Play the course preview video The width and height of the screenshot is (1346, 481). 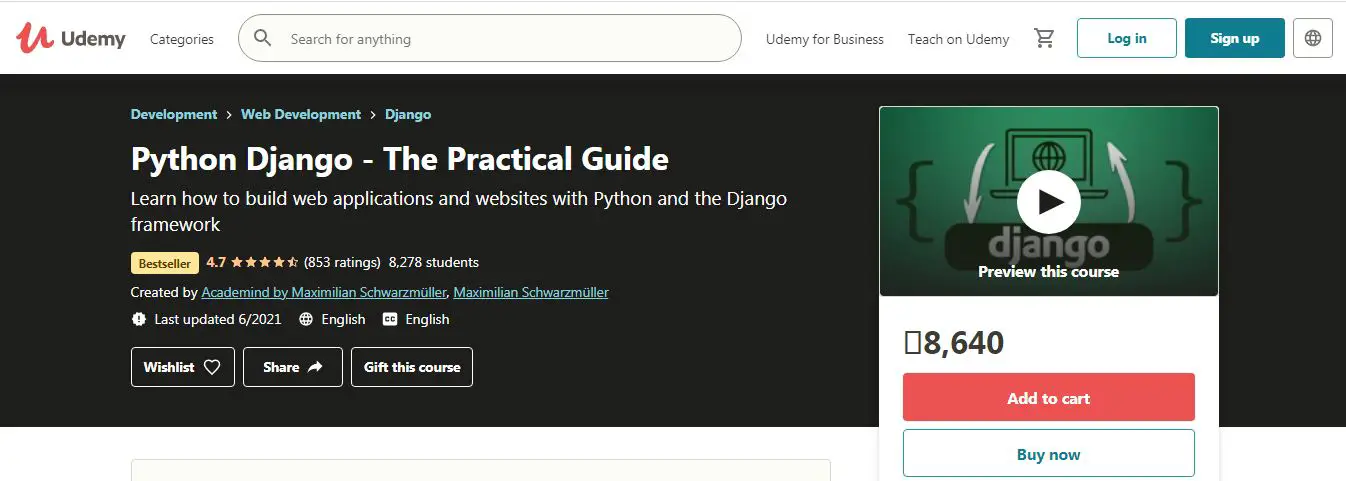tap(1048, 202)
